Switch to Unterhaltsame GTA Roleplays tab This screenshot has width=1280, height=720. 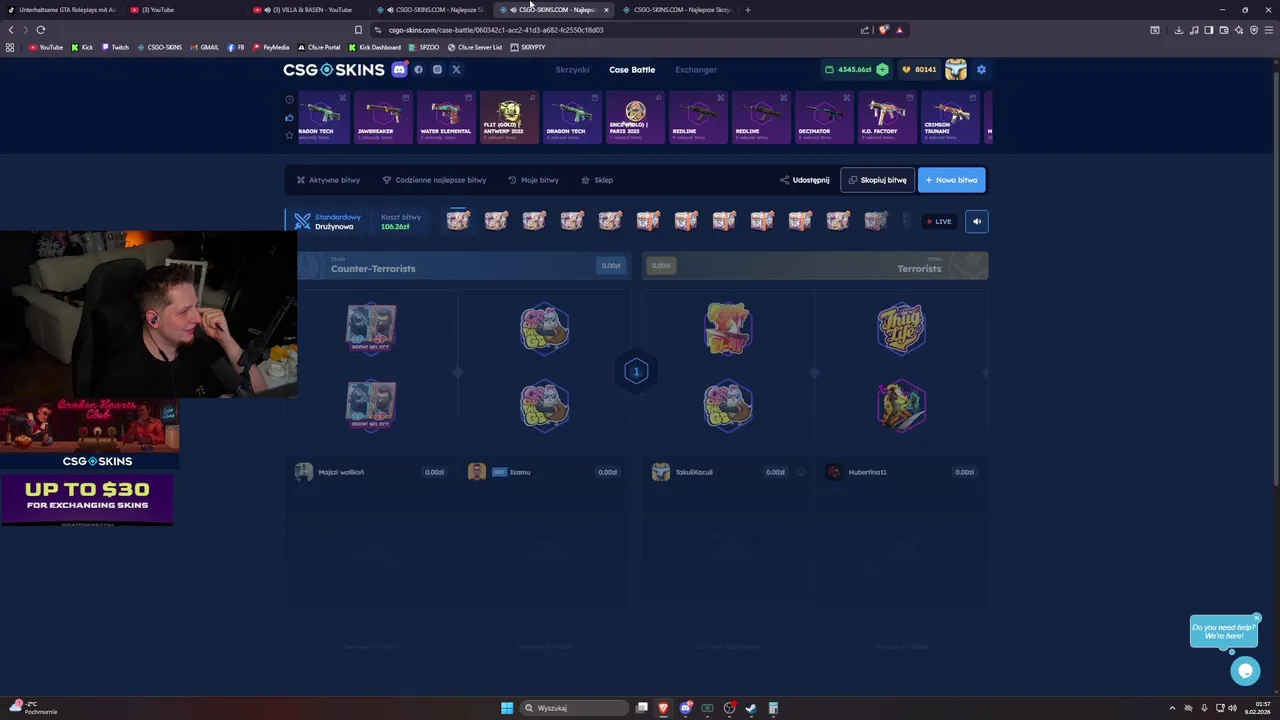62,10
